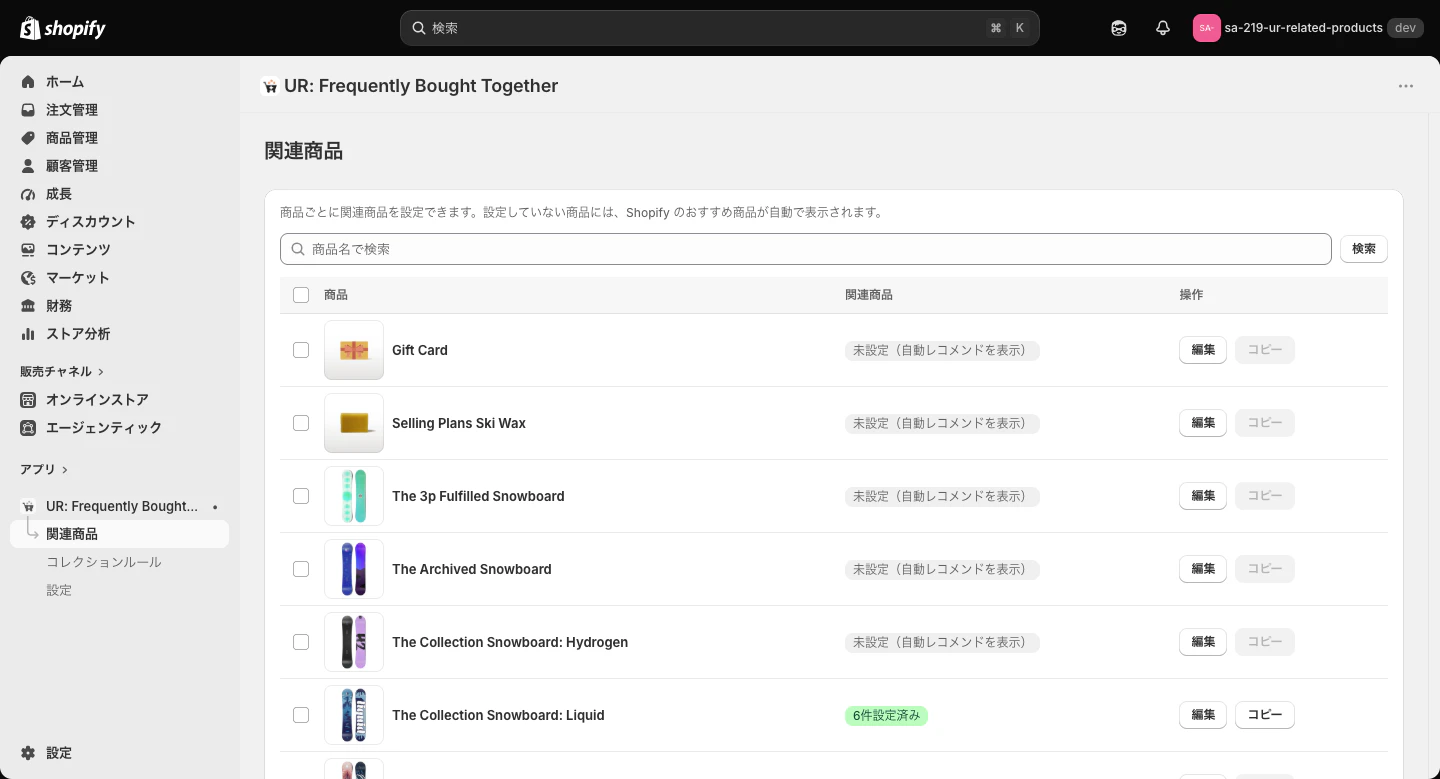Expand the 販売チャネル sales channels section
The width and height of the screenshot is (1440, 779).
[x=63, y=372]
